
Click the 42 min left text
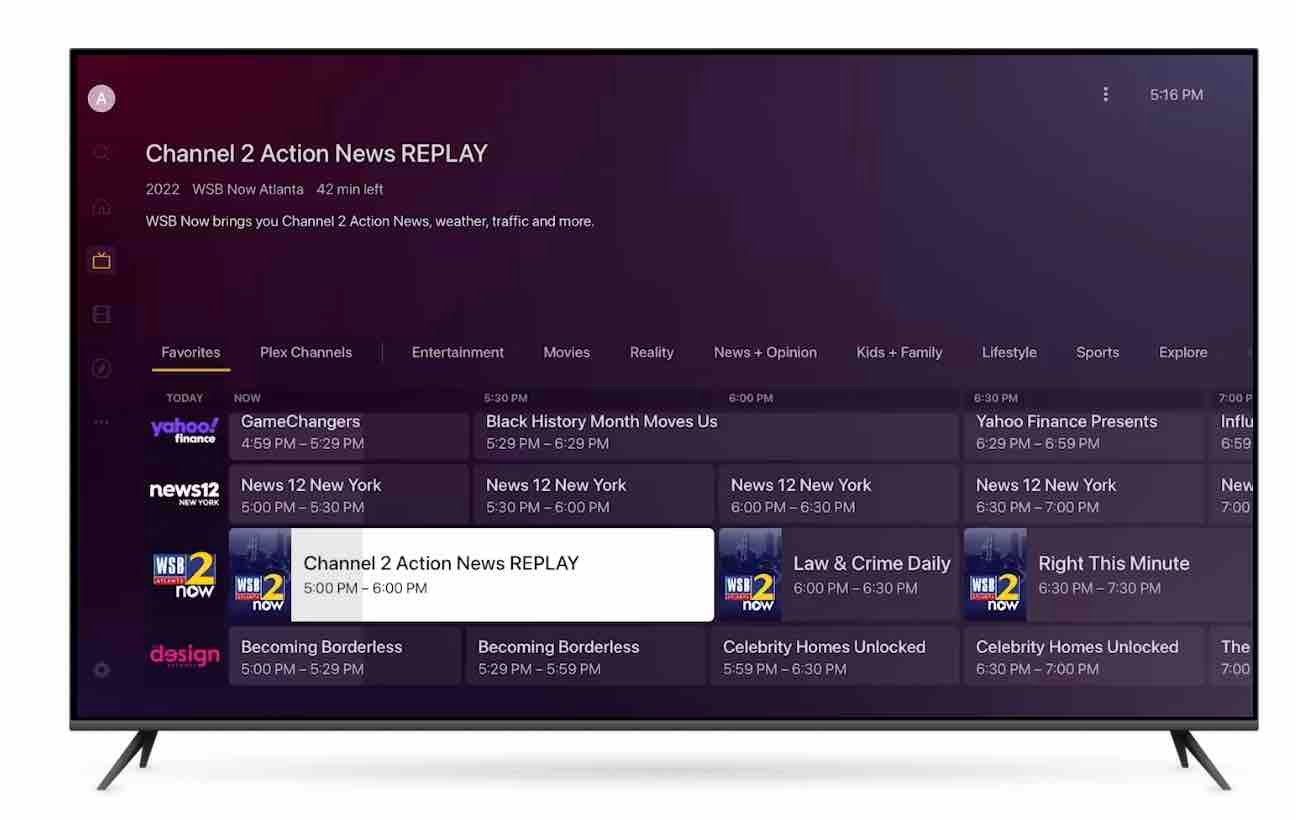(x=350, y=189)
